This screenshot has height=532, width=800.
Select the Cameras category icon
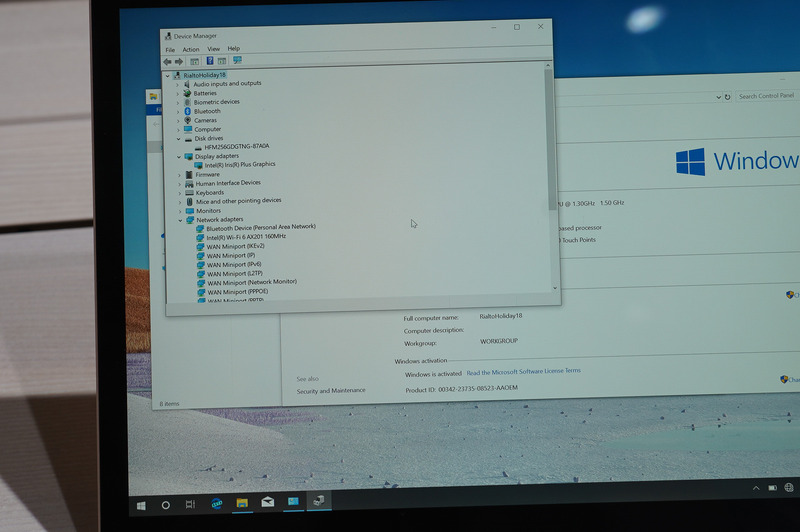coord(187,120)
